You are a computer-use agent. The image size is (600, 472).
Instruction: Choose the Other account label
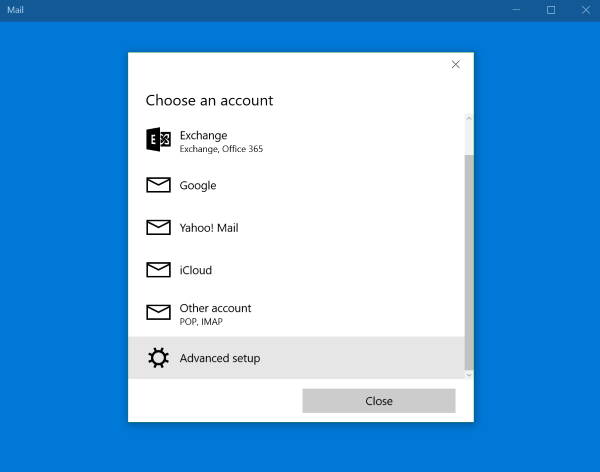click(215, 308)
